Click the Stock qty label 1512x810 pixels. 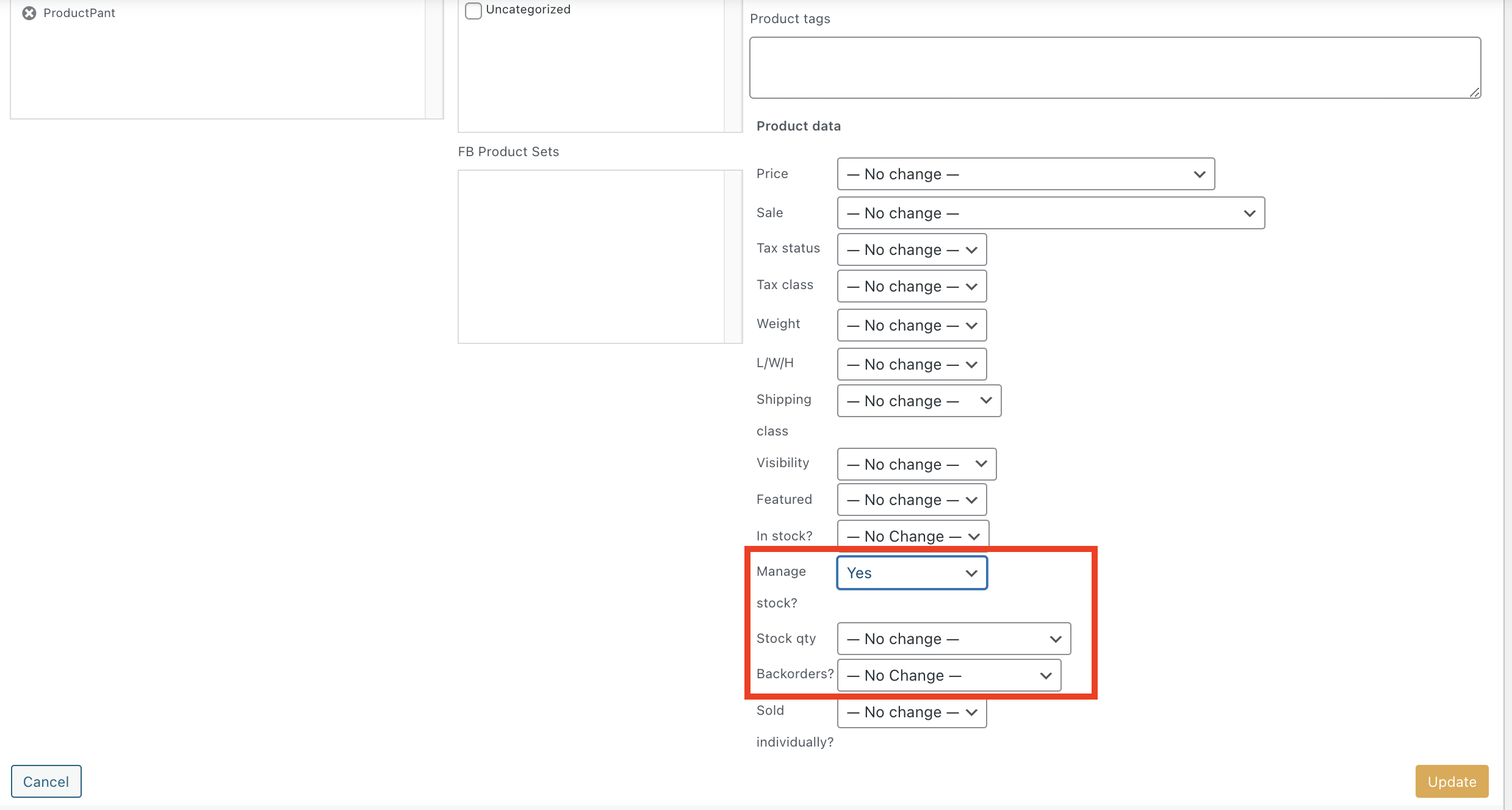point(786,638)
